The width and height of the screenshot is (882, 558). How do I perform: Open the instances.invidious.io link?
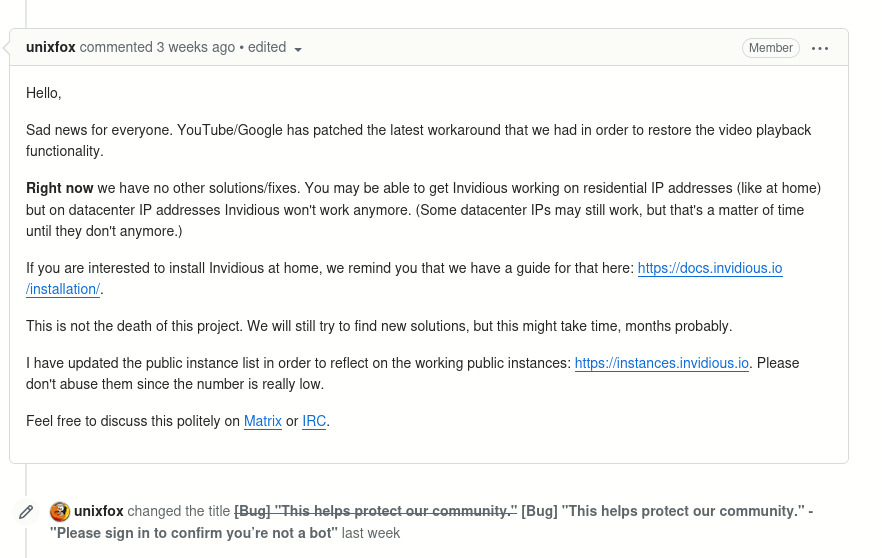pos(661,363)
